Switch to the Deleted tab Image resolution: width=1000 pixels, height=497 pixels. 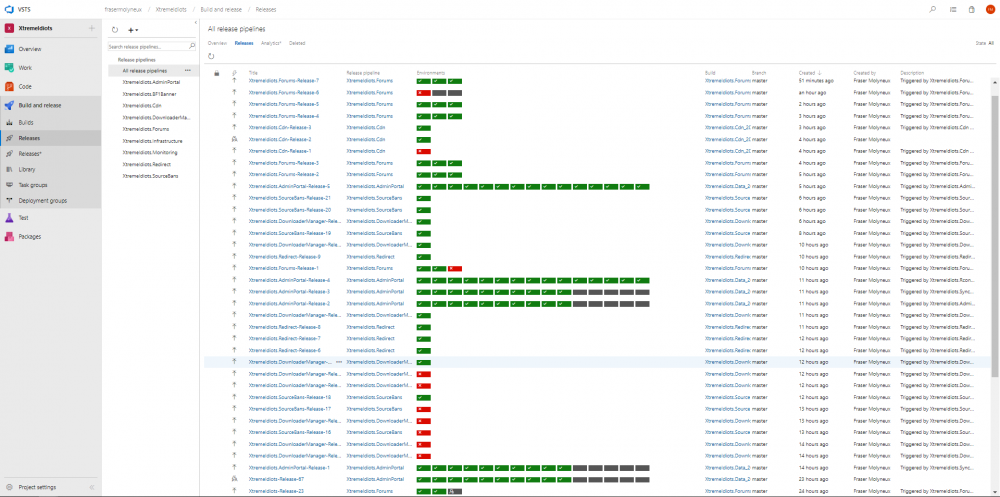tap(297, 44)
